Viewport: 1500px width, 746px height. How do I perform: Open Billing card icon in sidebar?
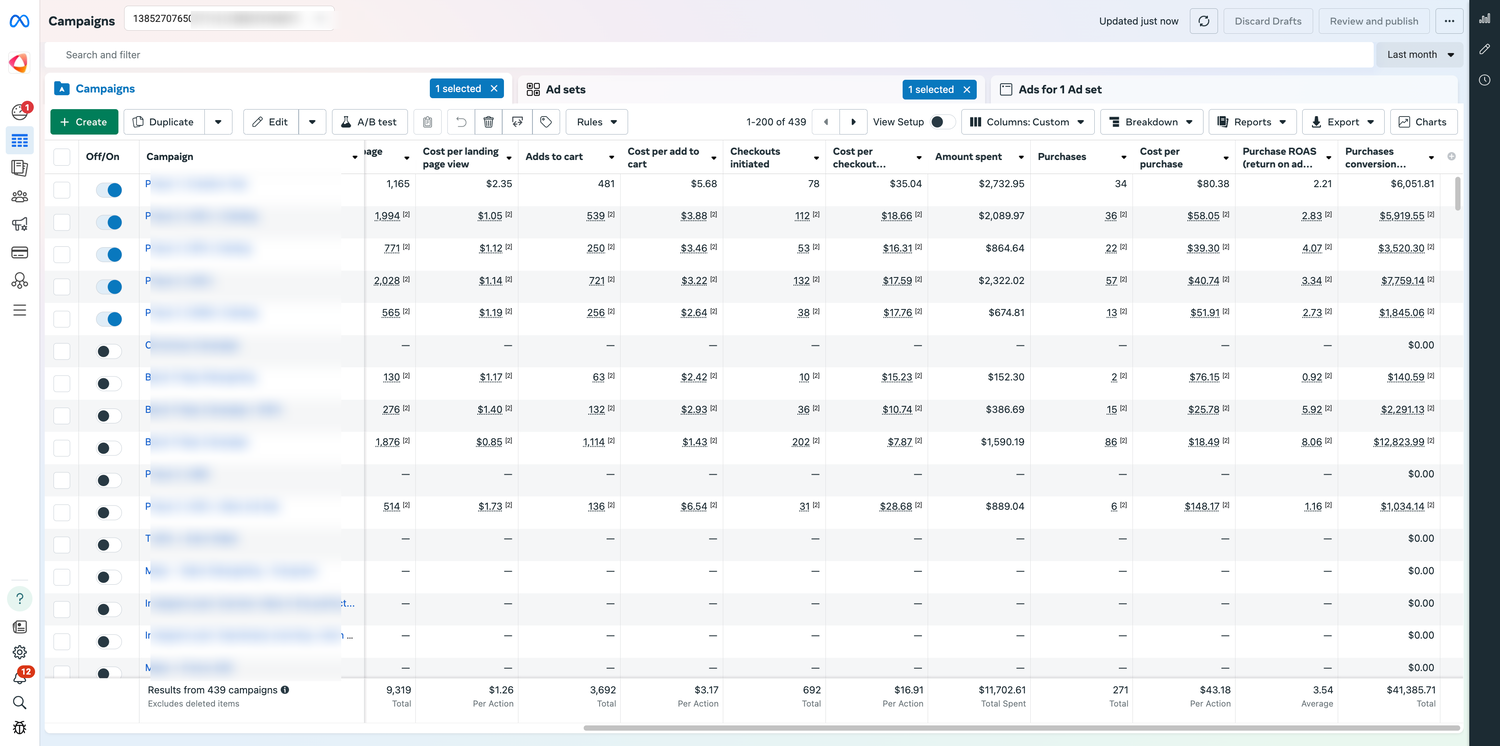19,253
